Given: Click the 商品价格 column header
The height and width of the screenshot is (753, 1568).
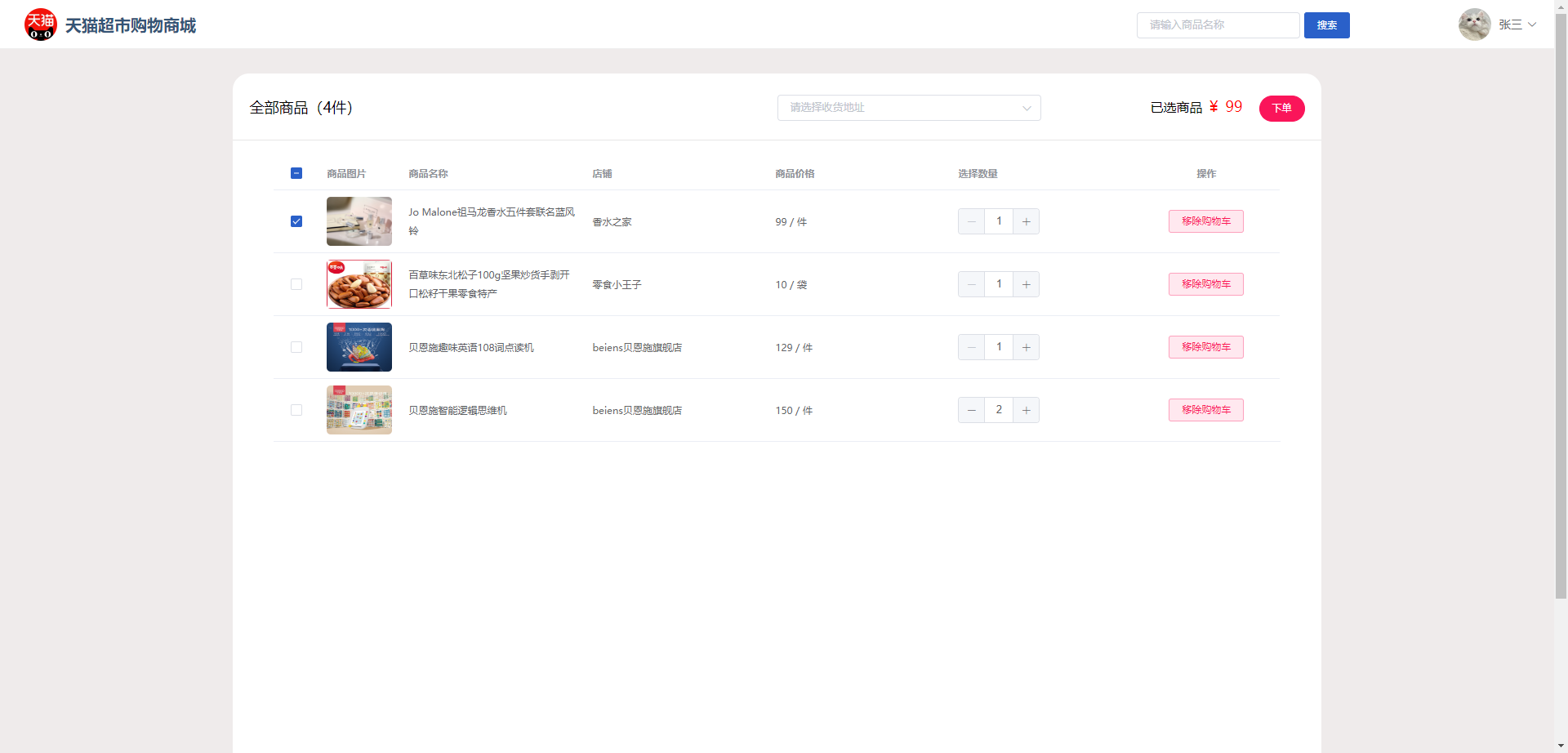Looking at the screenshot, I should coord(795,173).
